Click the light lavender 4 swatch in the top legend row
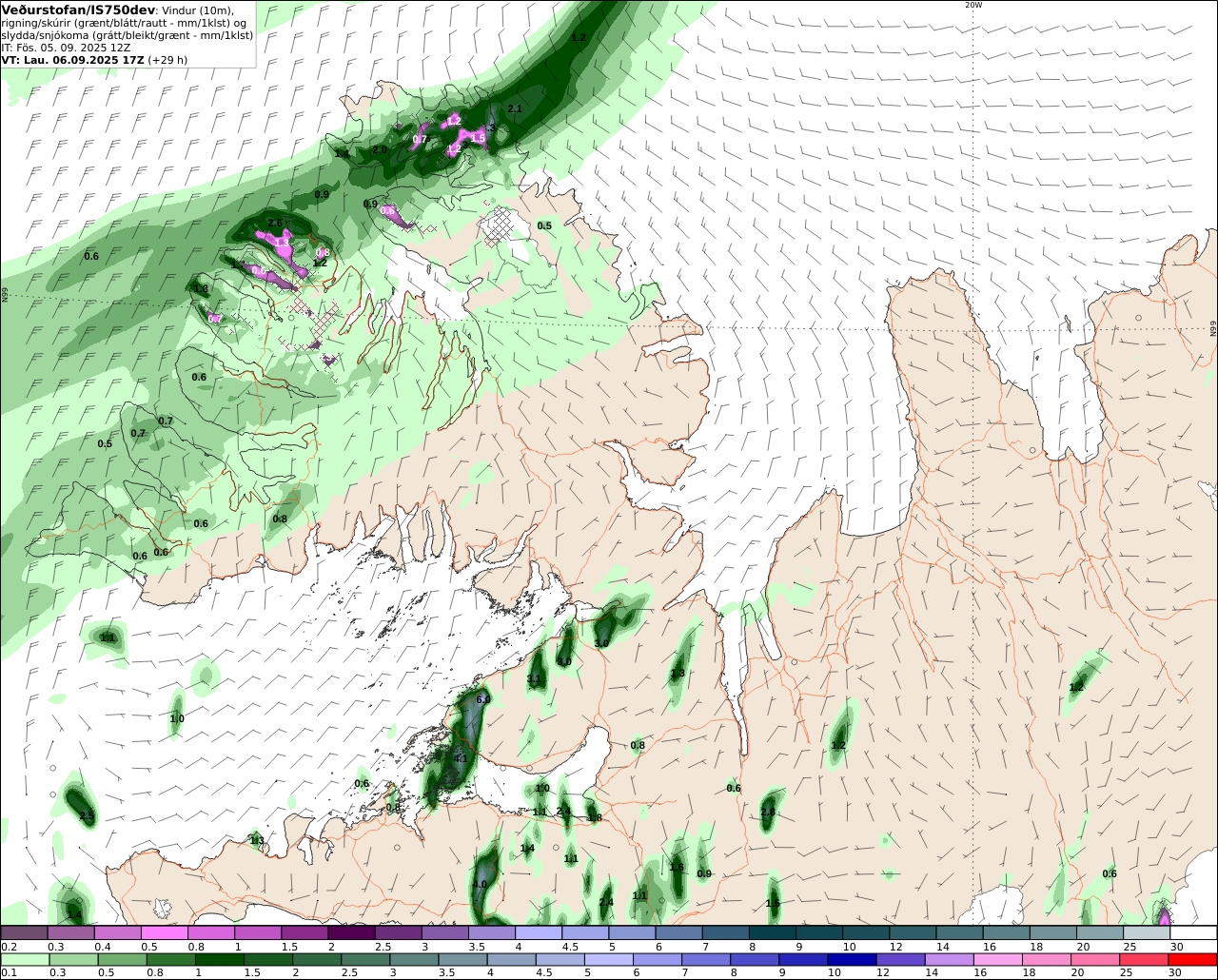This screenshot has height=980, width=1218. (539, 933)
